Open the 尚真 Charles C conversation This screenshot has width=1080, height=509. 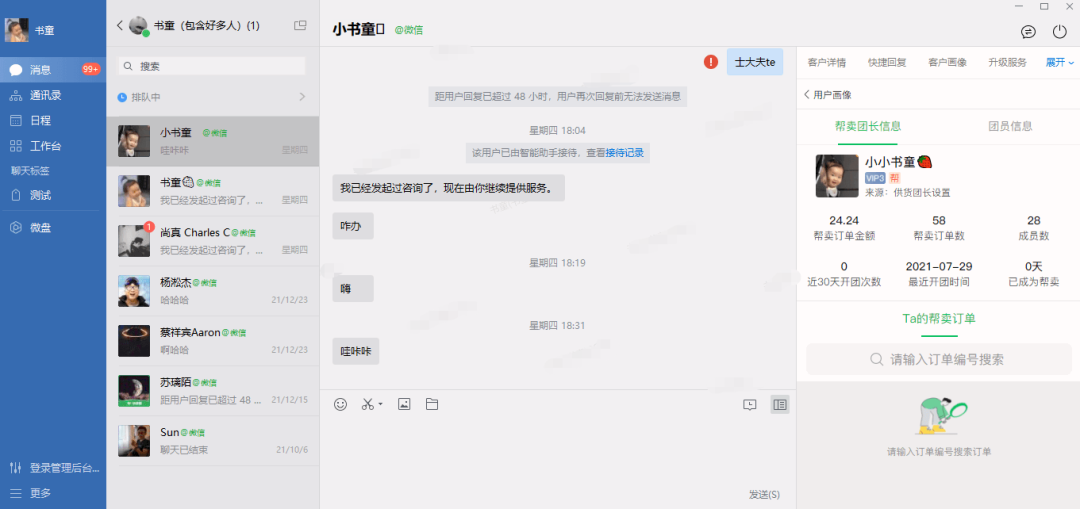[x=212, y=240]
